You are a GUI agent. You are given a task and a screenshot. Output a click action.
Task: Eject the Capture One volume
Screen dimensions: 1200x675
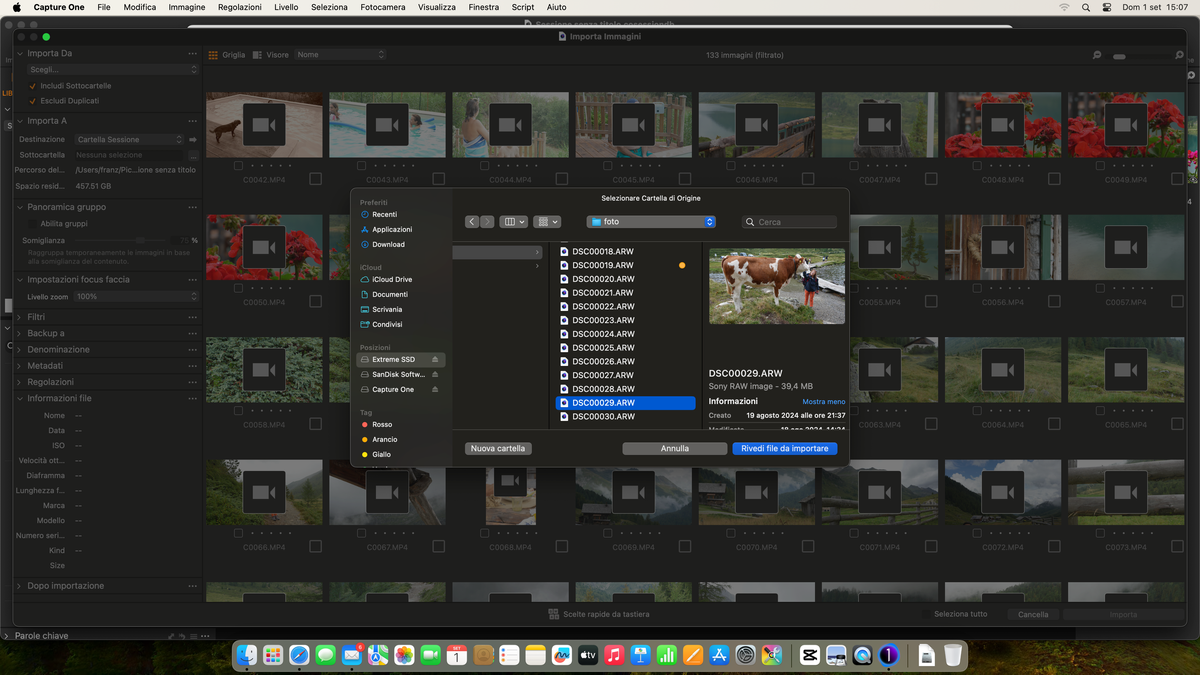tap(435, 390)
